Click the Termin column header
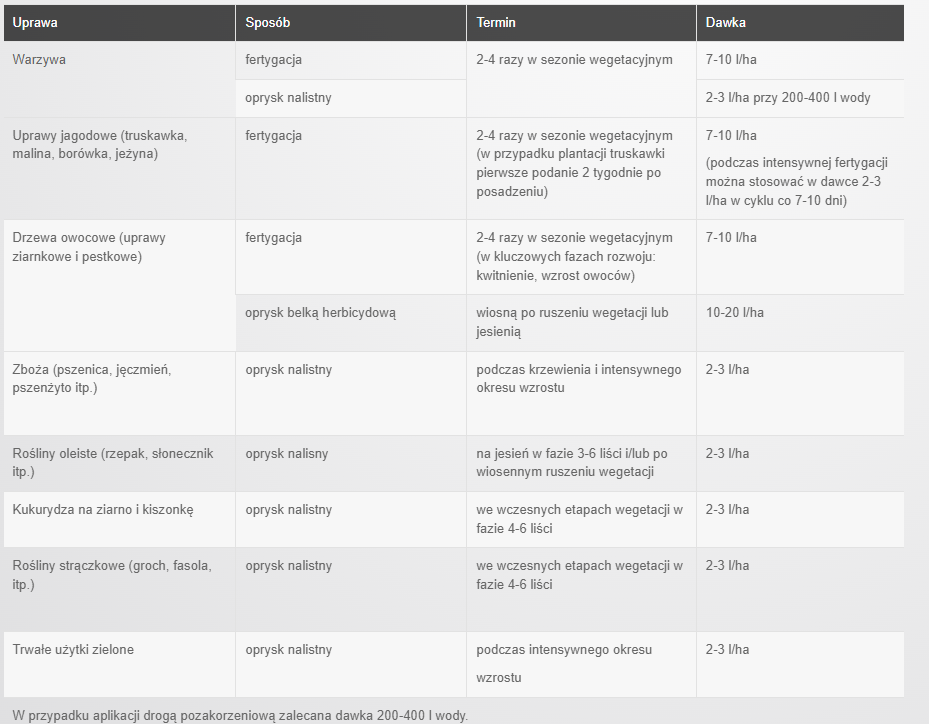Viewport: 929px width, 724px height. tap(581, 23)
